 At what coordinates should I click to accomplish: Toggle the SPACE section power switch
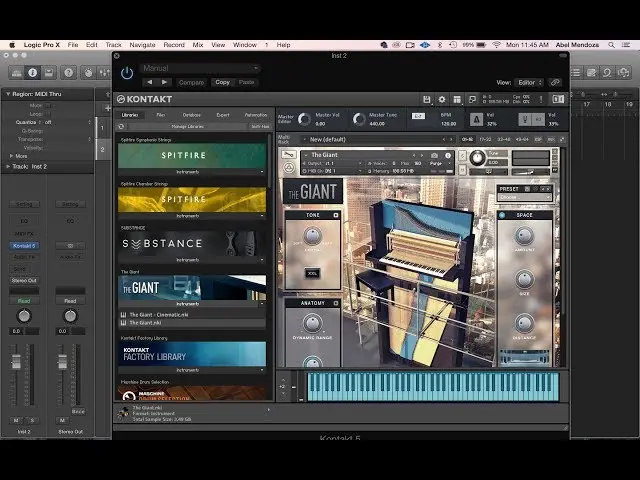[502, 215]
